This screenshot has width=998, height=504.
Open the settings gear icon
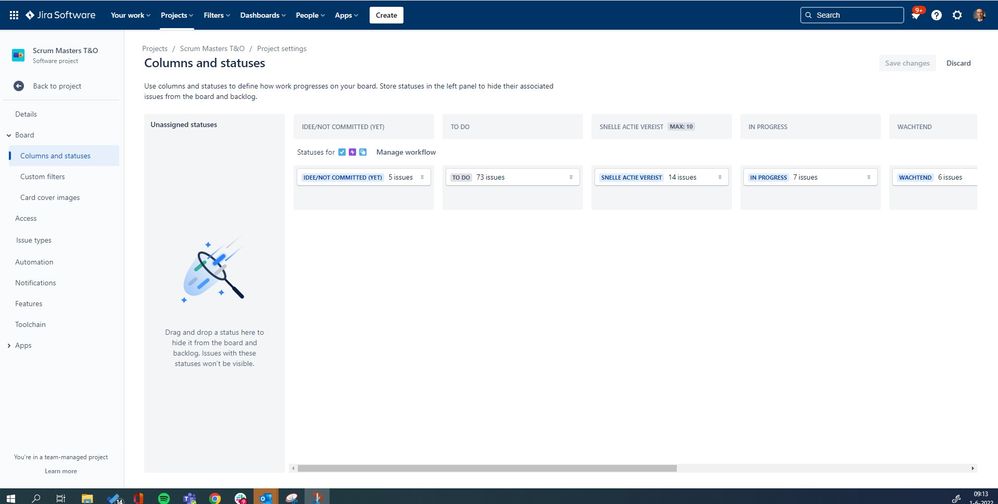957,15
